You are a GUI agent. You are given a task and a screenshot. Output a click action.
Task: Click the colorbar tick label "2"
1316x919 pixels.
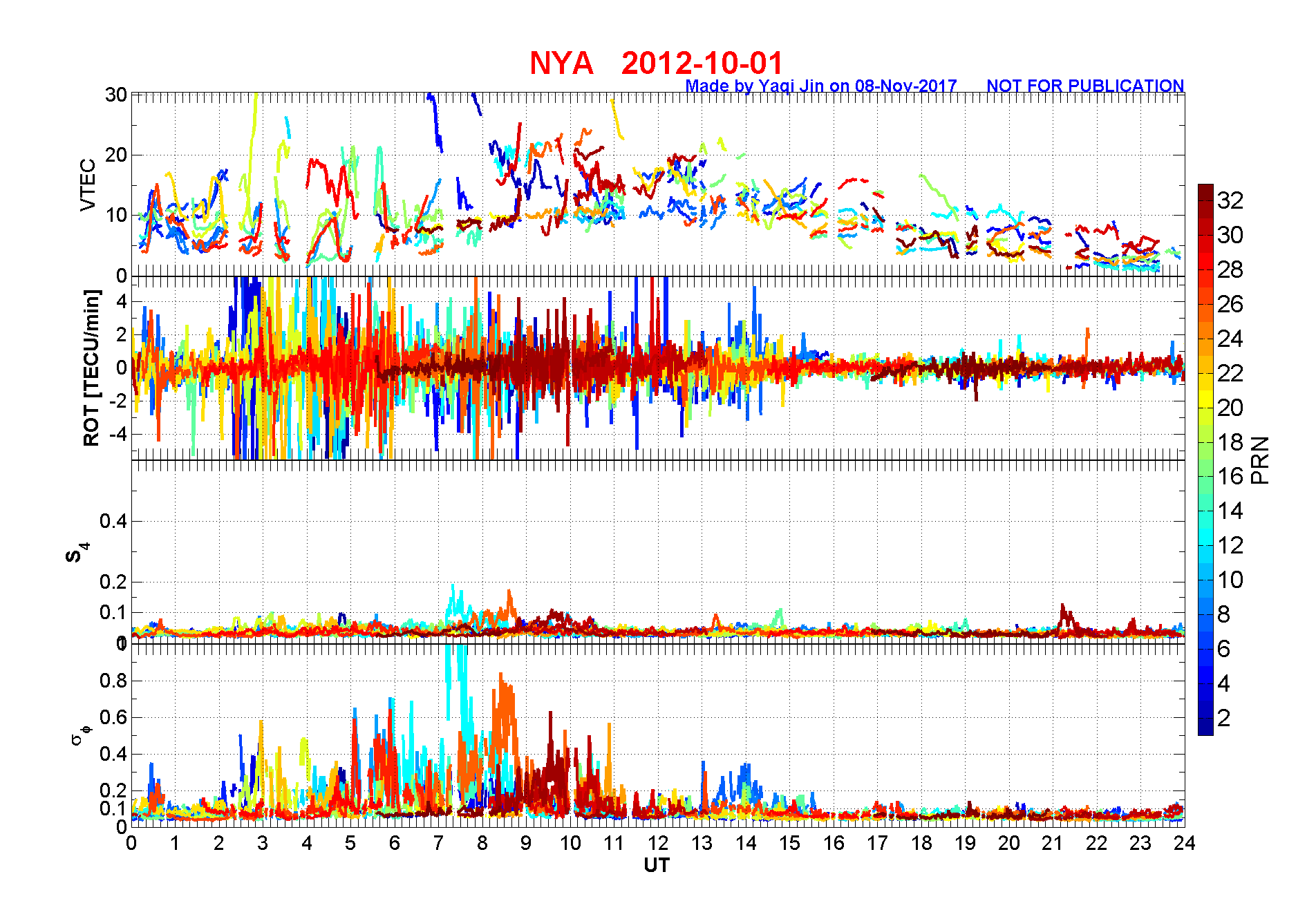[1224, 718]
